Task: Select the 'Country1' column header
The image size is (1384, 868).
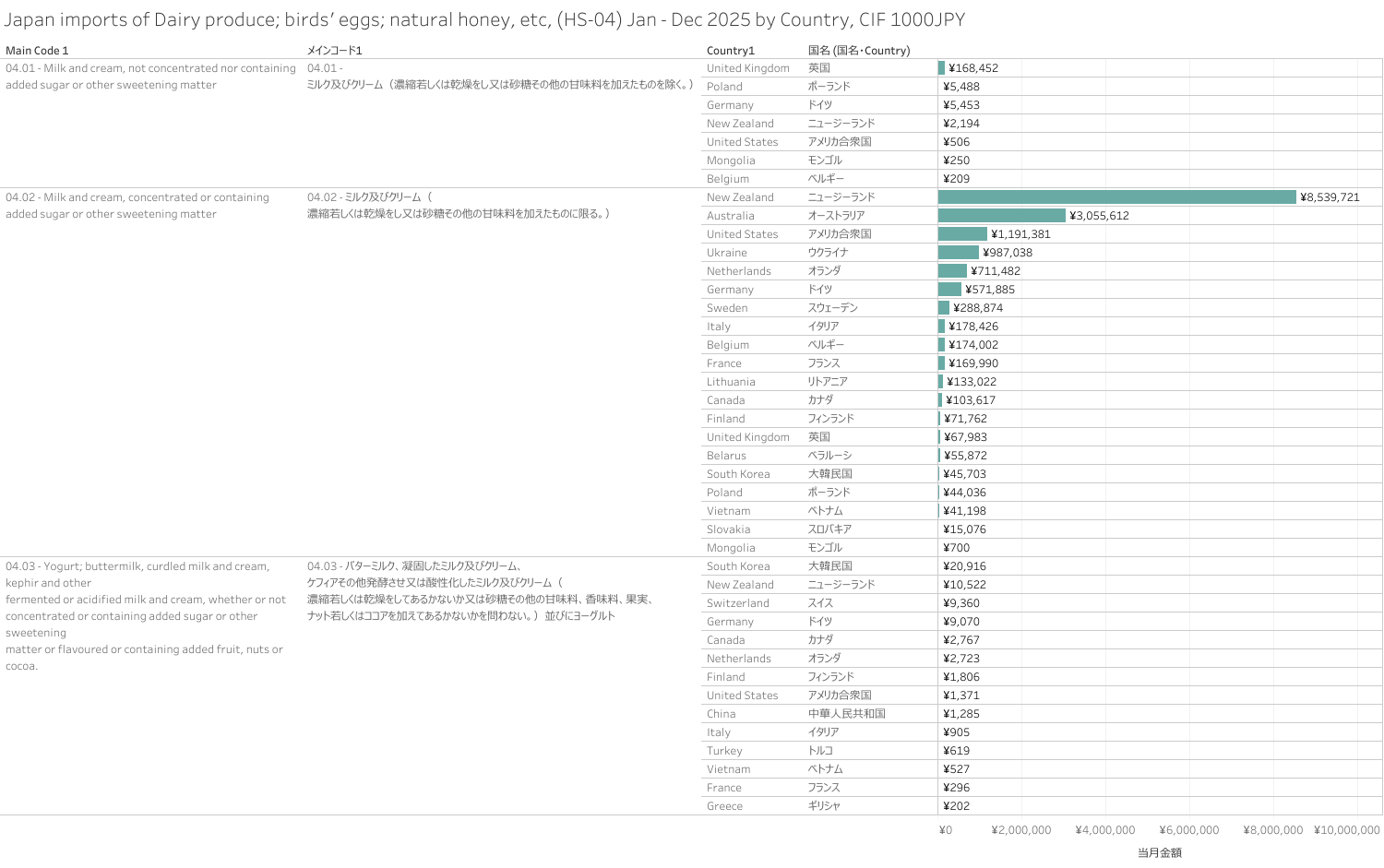Action: (730, 51)
